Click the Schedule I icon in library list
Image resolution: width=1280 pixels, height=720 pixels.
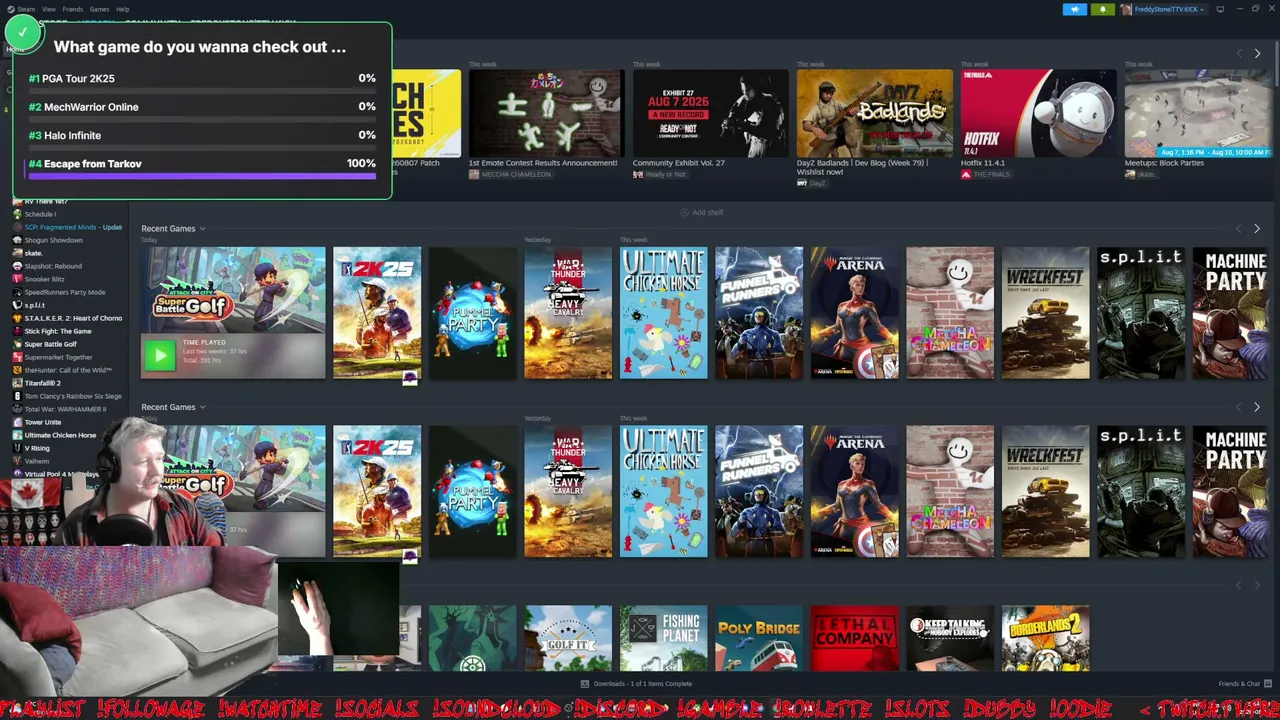[17, 214]
